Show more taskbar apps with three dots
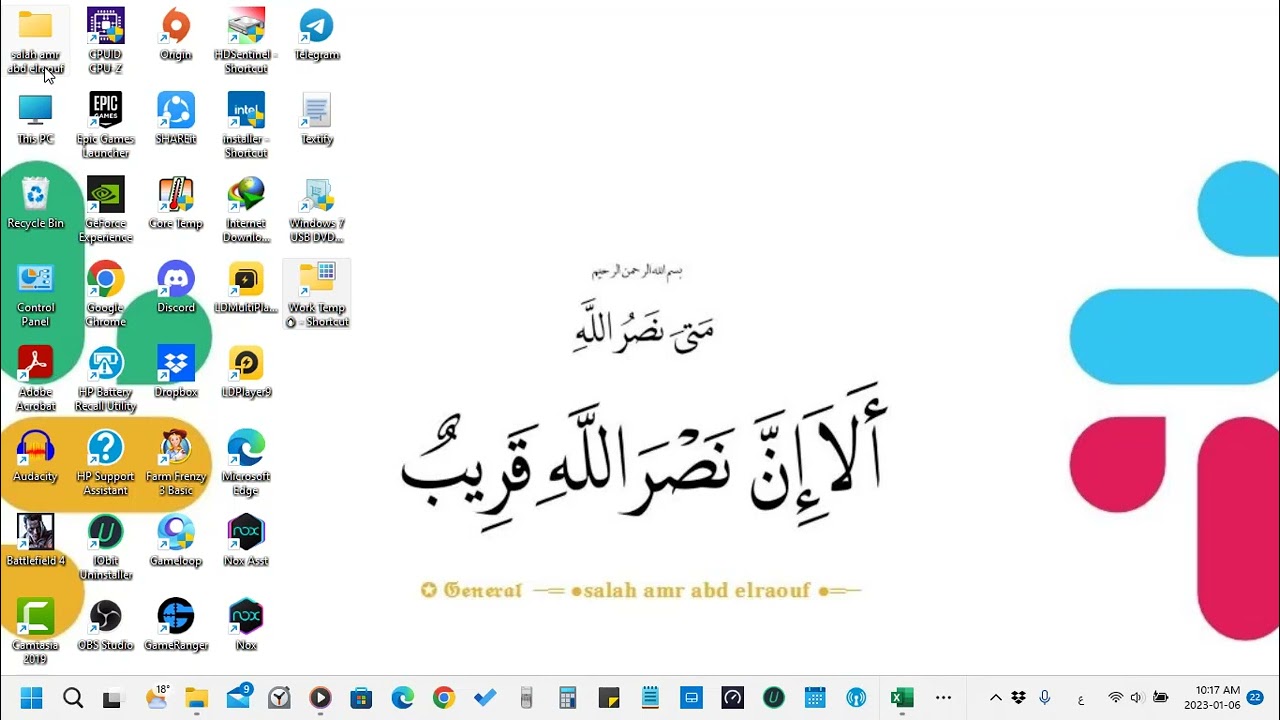 (943, 698)
